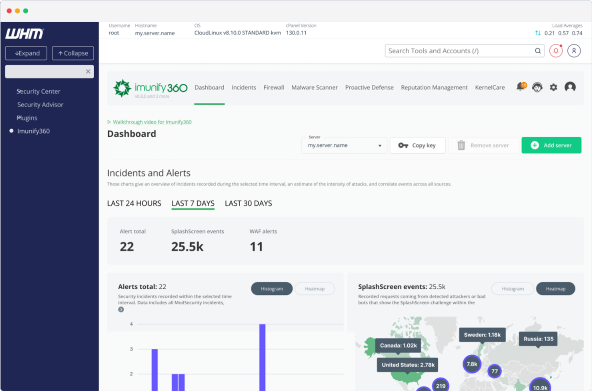Open the Imunify360 user profile avatar
The width and height of the screenshot is (592, 391).
click(x=570, y=87)
